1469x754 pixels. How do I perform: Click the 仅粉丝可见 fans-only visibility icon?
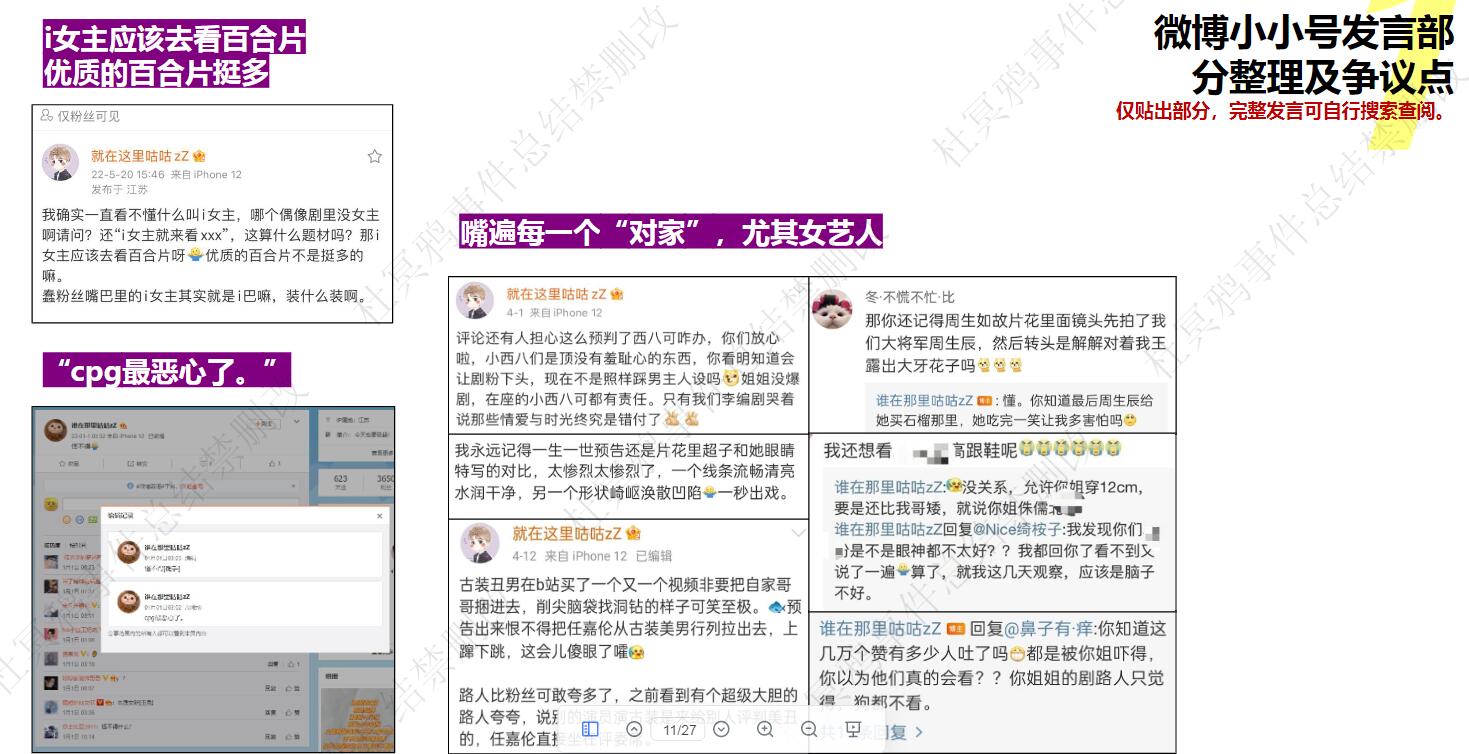pos(47,116)
